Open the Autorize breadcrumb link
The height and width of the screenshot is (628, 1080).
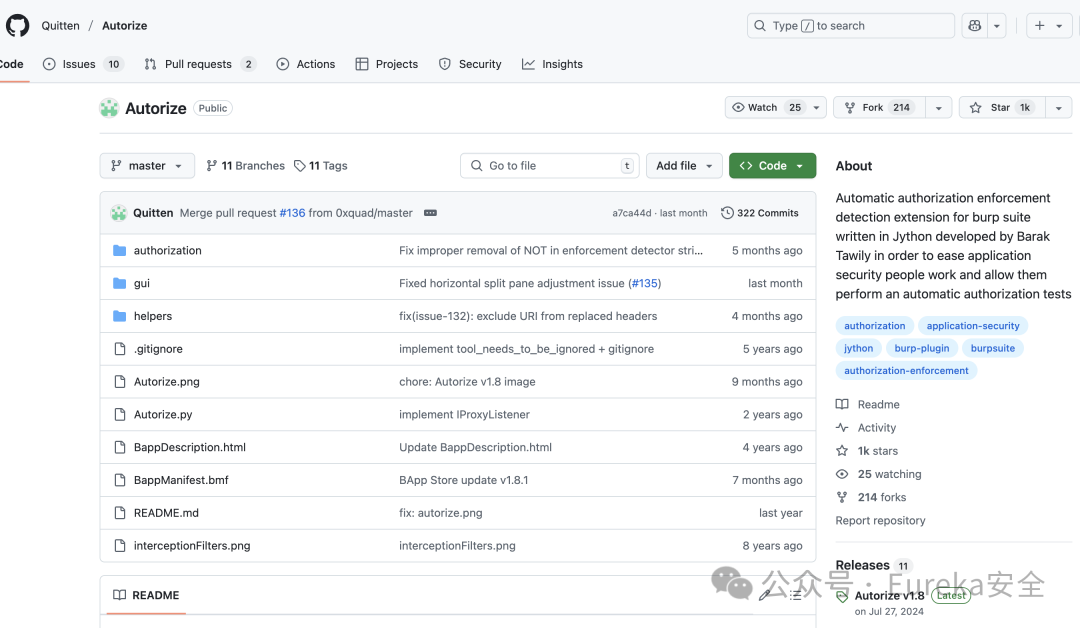point(125,25)
